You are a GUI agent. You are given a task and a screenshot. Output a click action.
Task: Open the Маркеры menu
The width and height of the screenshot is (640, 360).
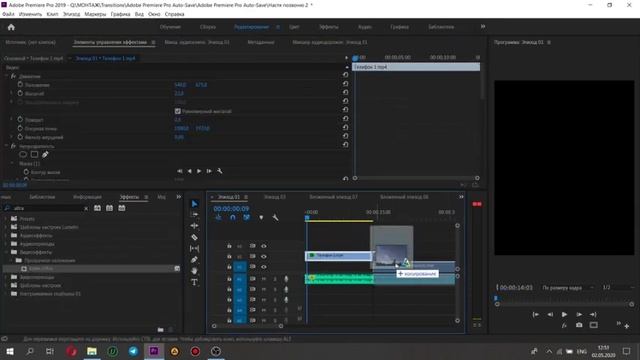pyautogui.click(x=95, y=14)
